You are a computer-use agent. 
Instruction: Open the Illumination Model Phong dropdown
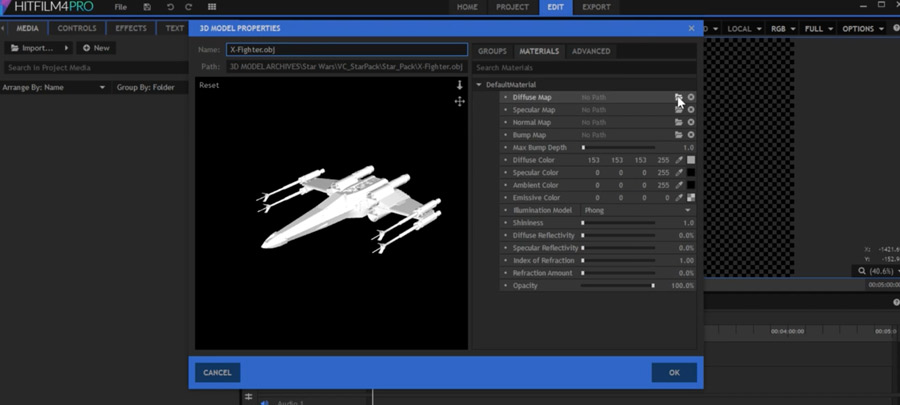637,211
